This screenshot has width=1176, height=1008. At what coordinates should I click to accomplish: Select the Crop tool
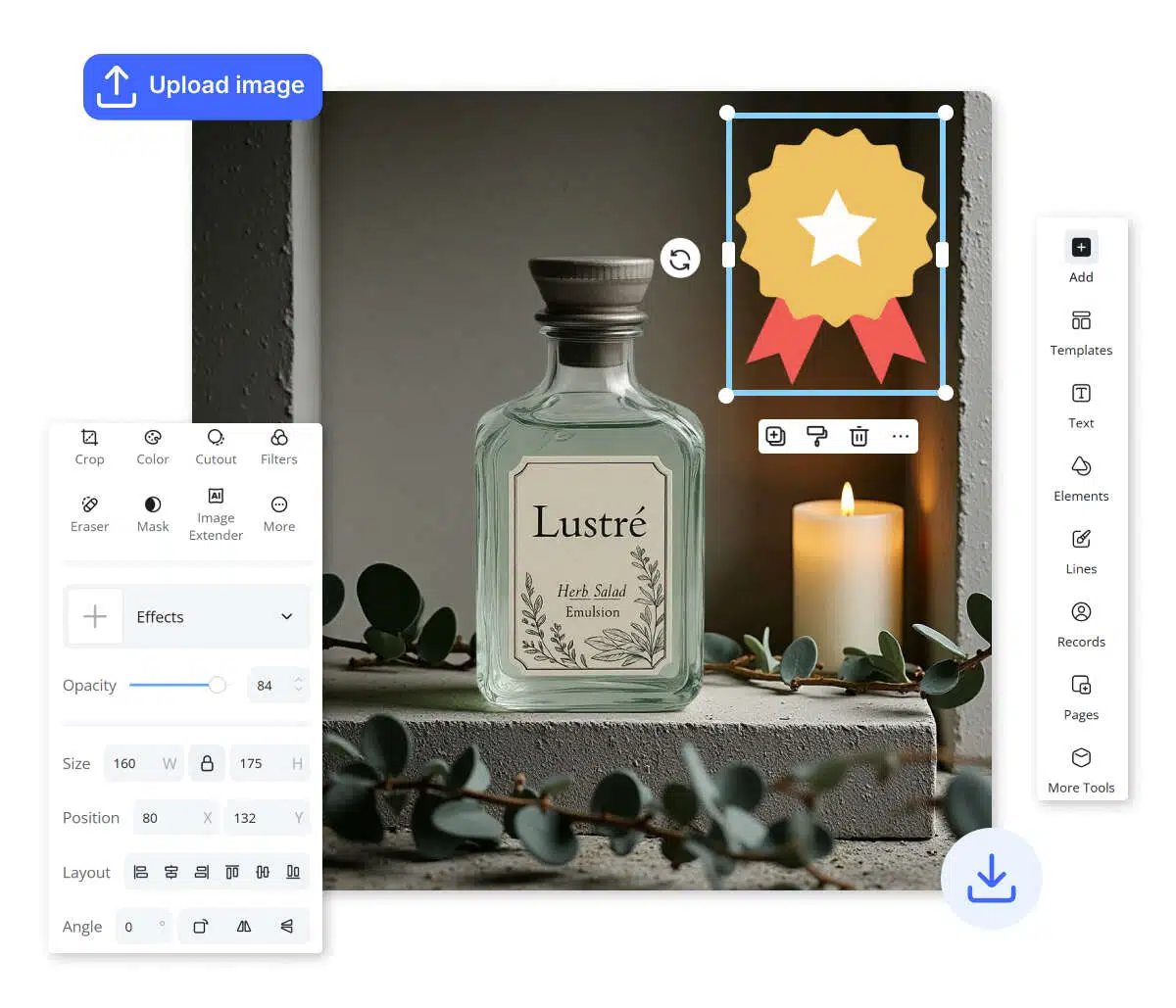tap(89, 447)
